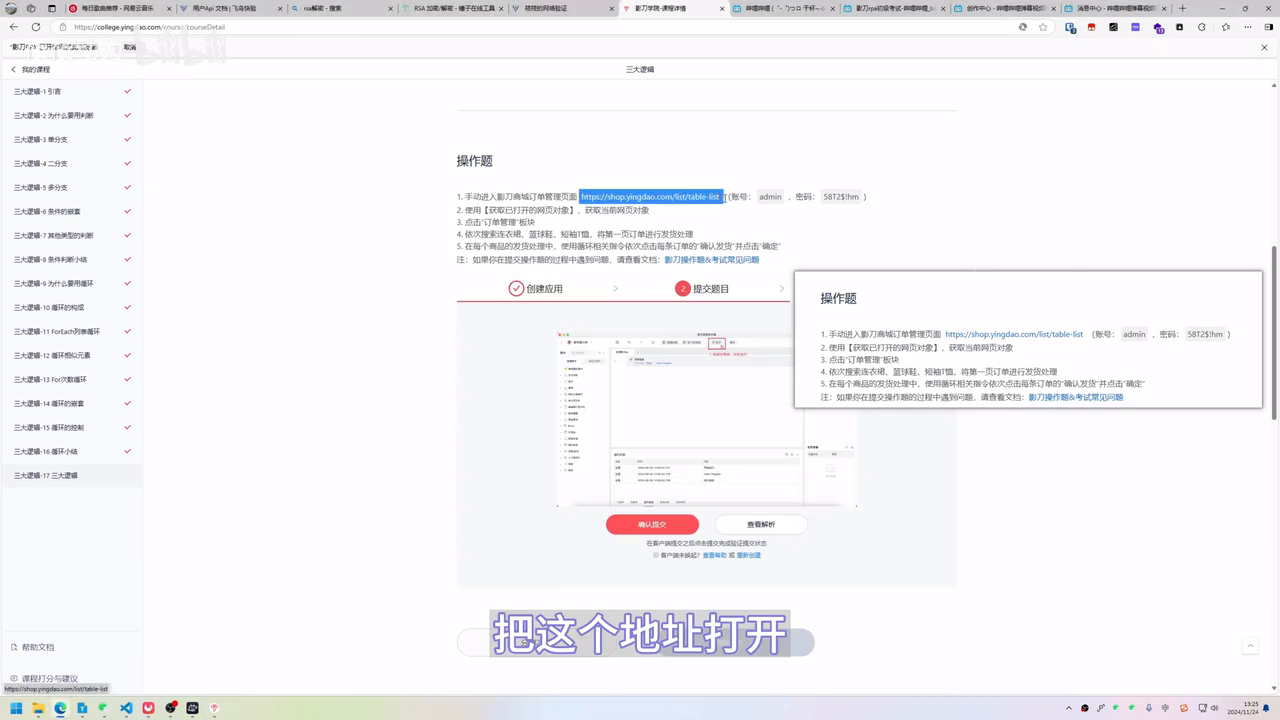This screenshot has height=720, width=1280.
Task: Switch to the 用户Api 文档 飞鸟快验 tab
Action: [x=232, y=8]
